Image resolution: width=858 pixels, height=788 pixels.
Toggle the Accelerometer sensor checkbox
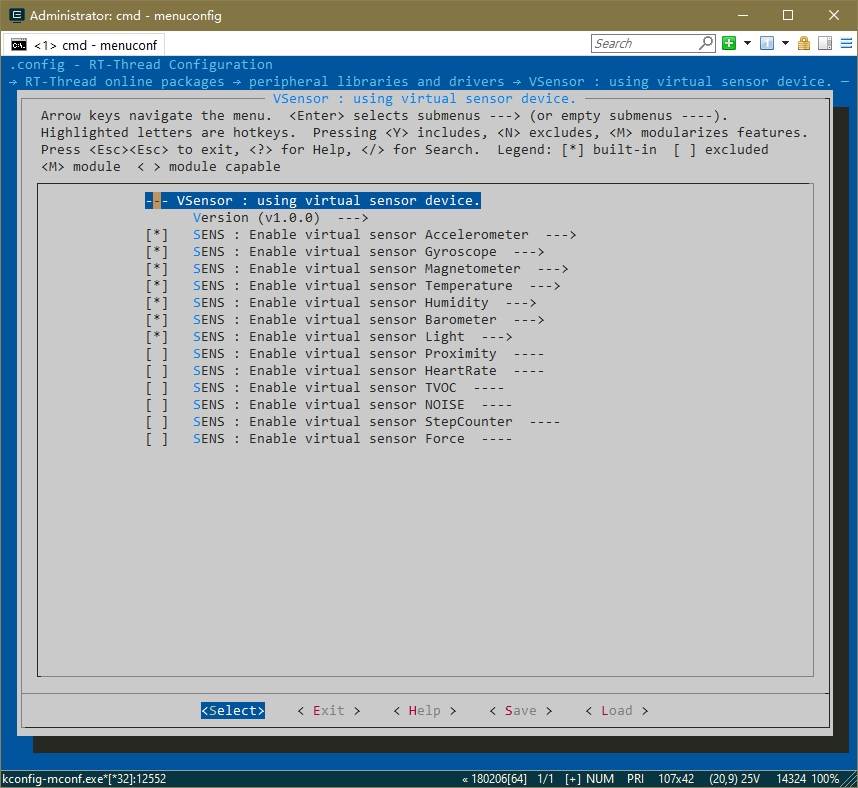pos(156,235)
